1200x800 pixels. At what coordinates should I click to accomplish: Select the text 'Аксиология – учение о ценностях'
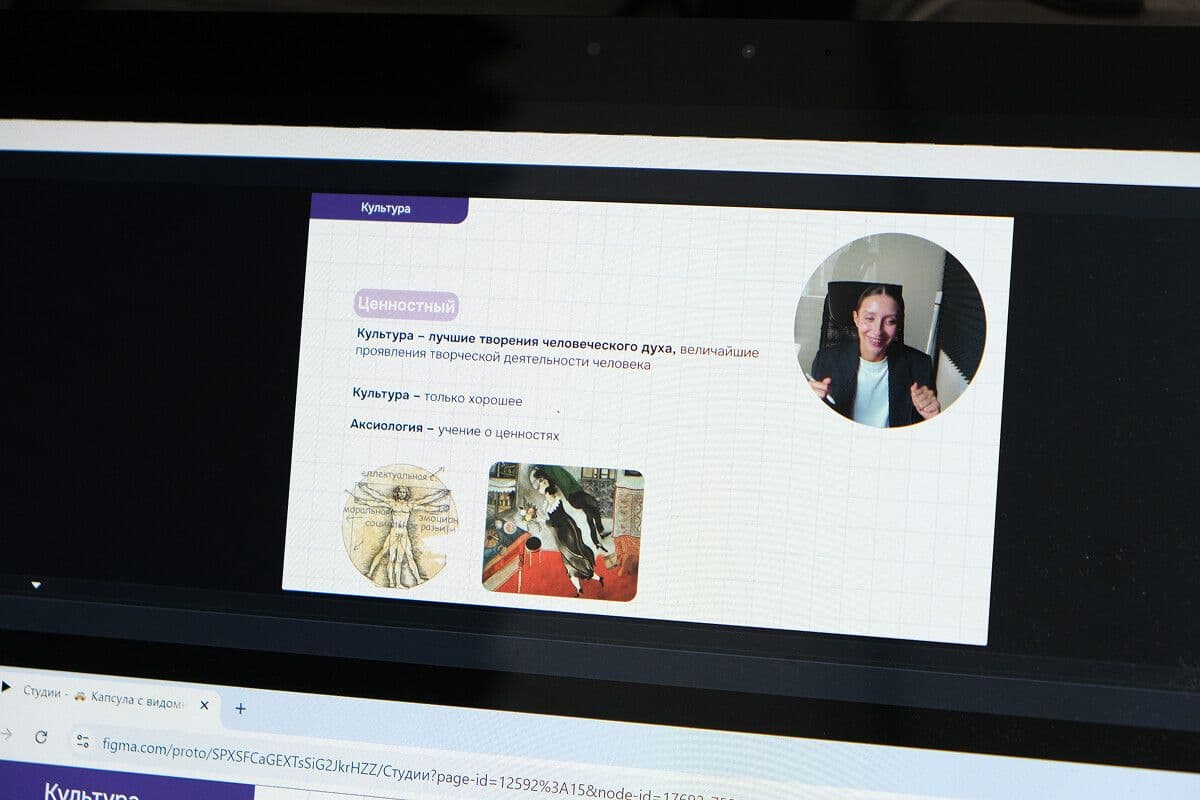click(454, 430)
